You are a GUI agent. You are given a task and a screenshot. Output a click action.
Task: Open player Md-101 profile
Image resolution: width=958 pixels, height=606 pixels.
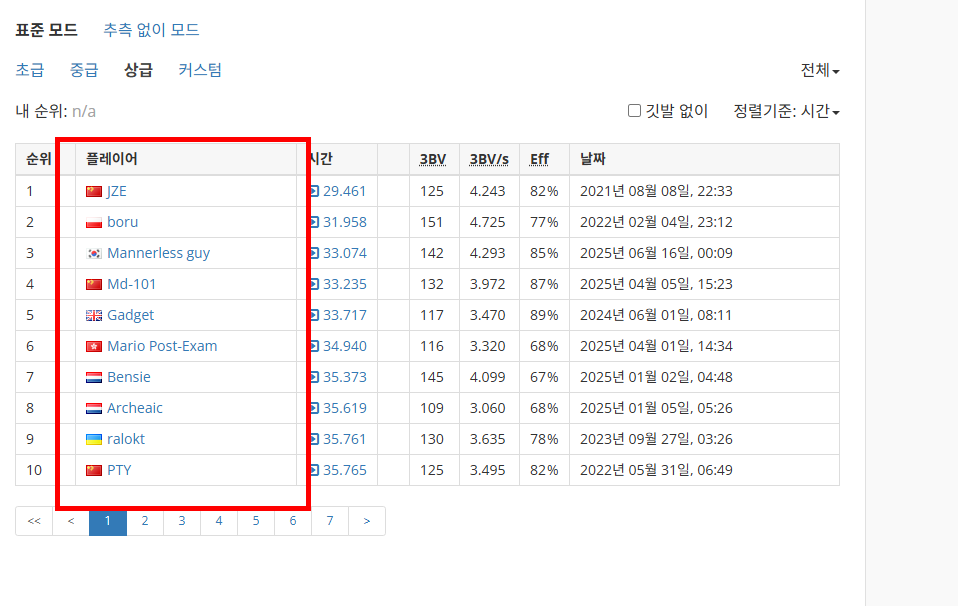131,284
